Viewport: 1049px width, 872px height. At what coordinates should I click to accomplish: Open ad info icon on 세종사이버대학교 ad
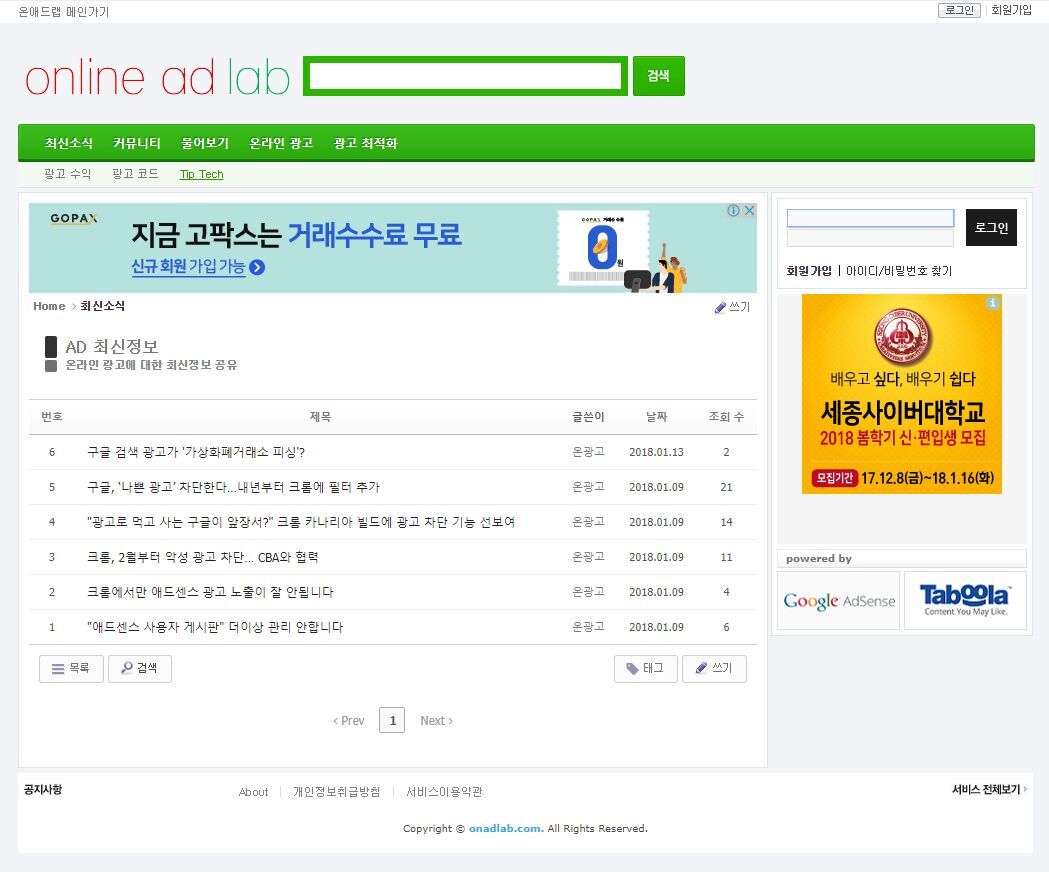point(993,303)
